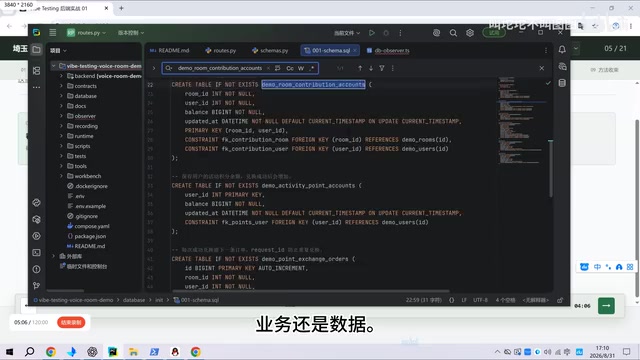Open the version control dropdown
640x360 pixels.
tap(131, 33)
